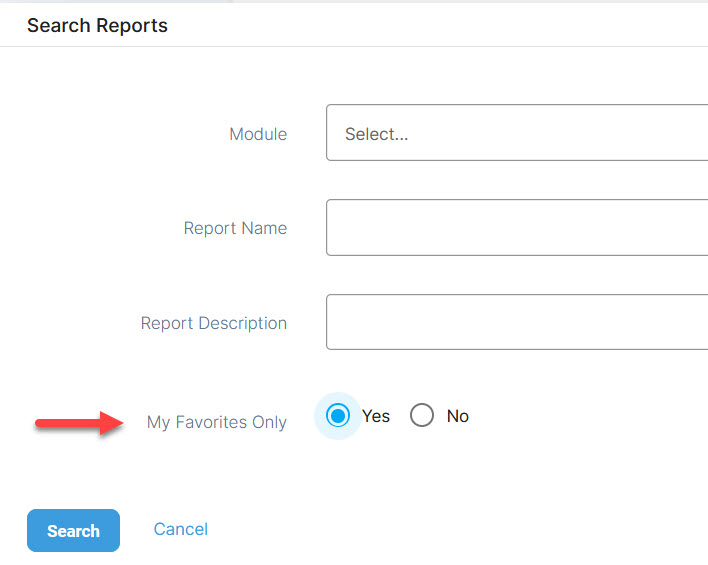The width and height of the screenshot is (708, 565).
Task: Click the Select... placeholder in Module
Action: [x=377, y=134]
